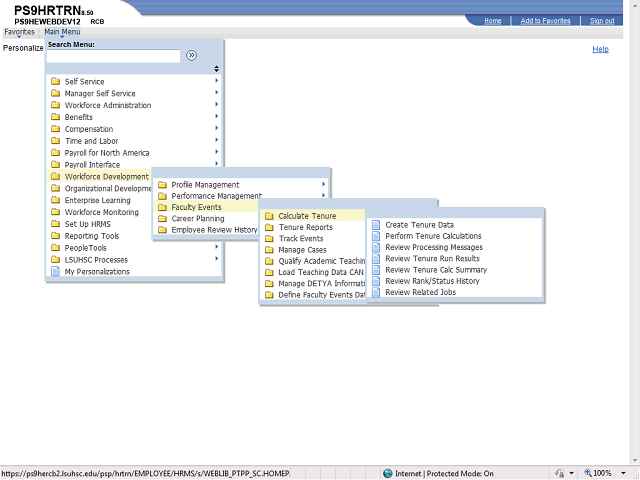Click the search menu go button icon

[191, 55]
